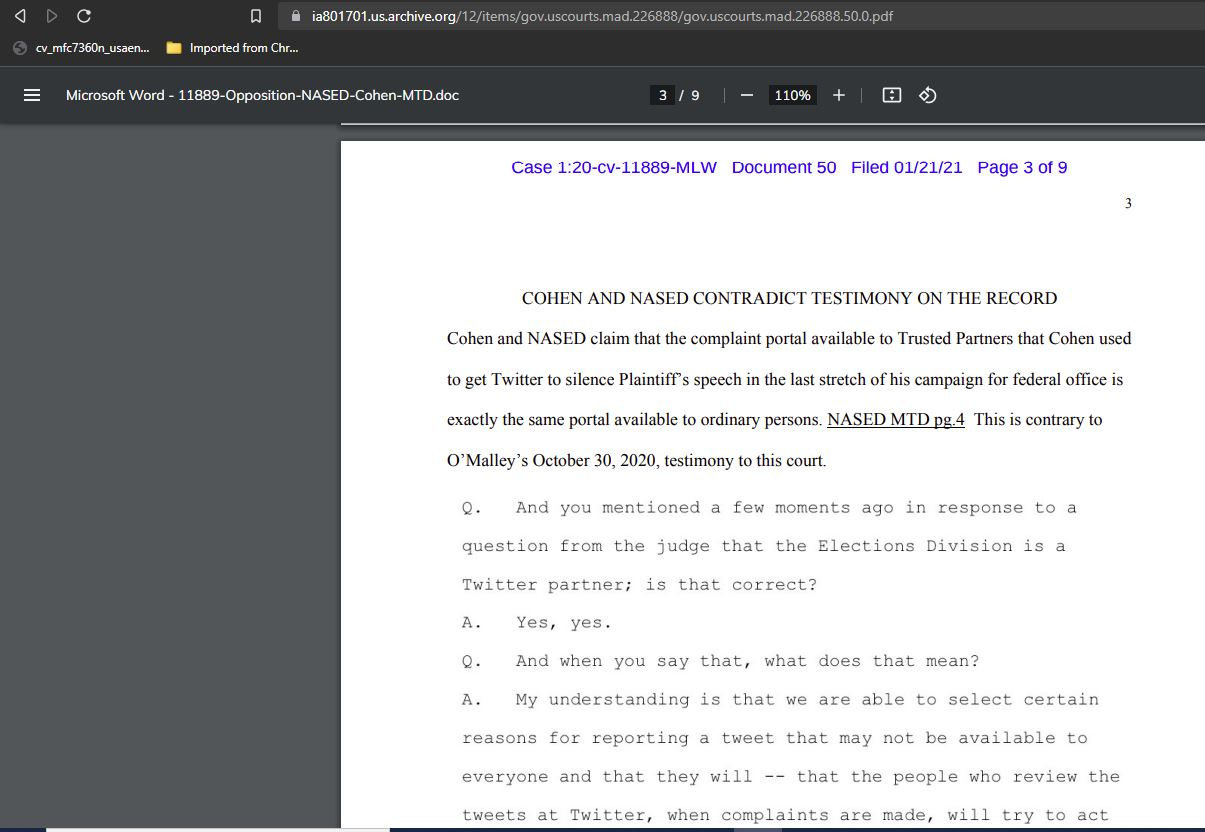
Task: Click the Filed 01/21/21 header text
Action: click(x=907, y=168)
